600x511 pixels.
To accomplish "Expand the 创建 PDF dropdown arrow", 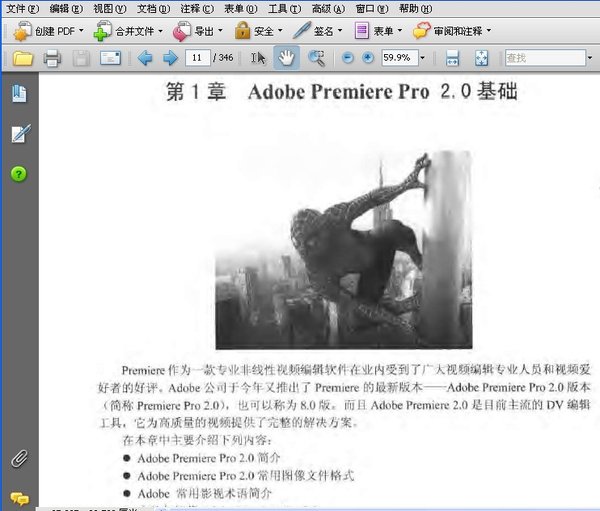I will click(81, 30).
